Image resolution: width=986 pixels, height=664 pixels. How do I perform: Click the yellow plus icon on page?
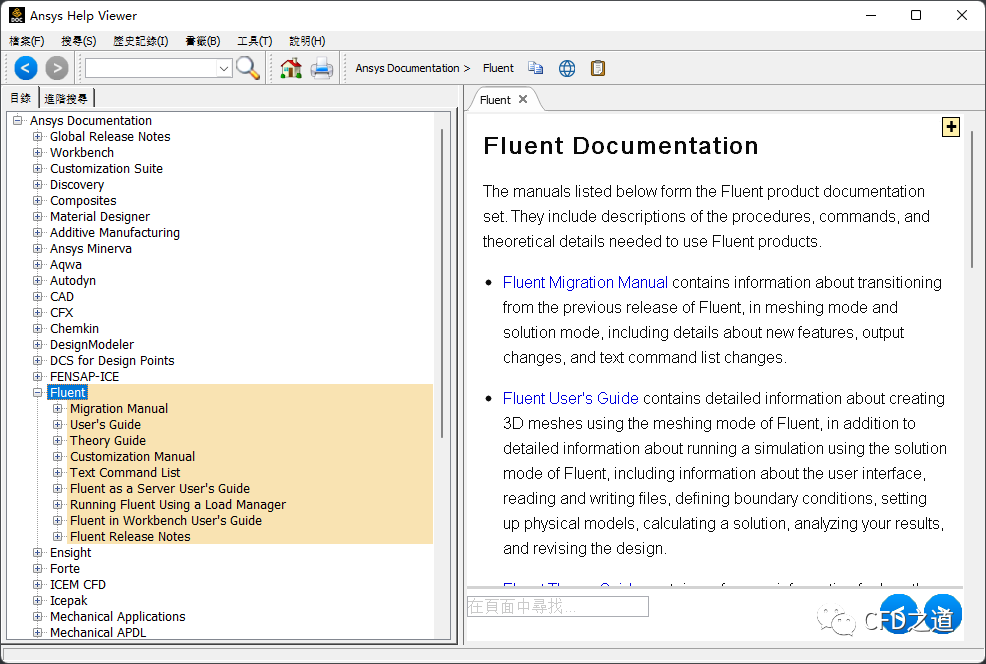tap(951, 127)
